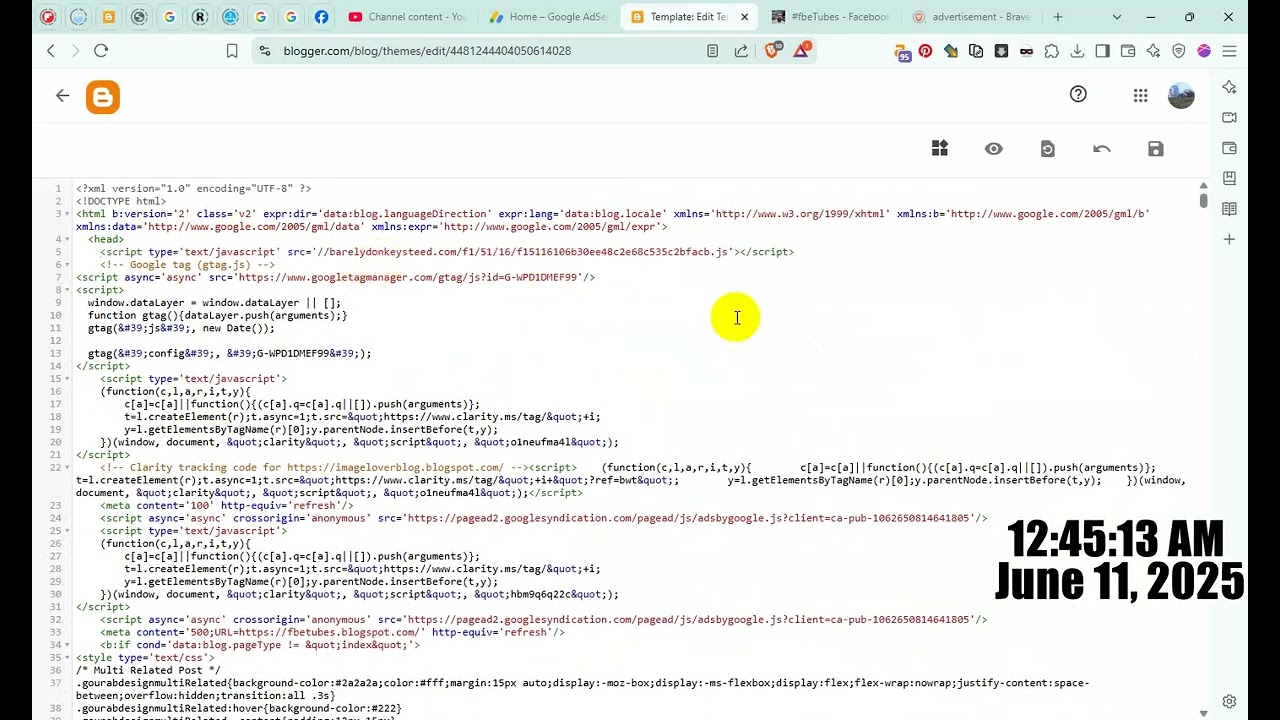
Task: Toggle the browser sidebar panel icon
Action: (x=1102, y=51)
